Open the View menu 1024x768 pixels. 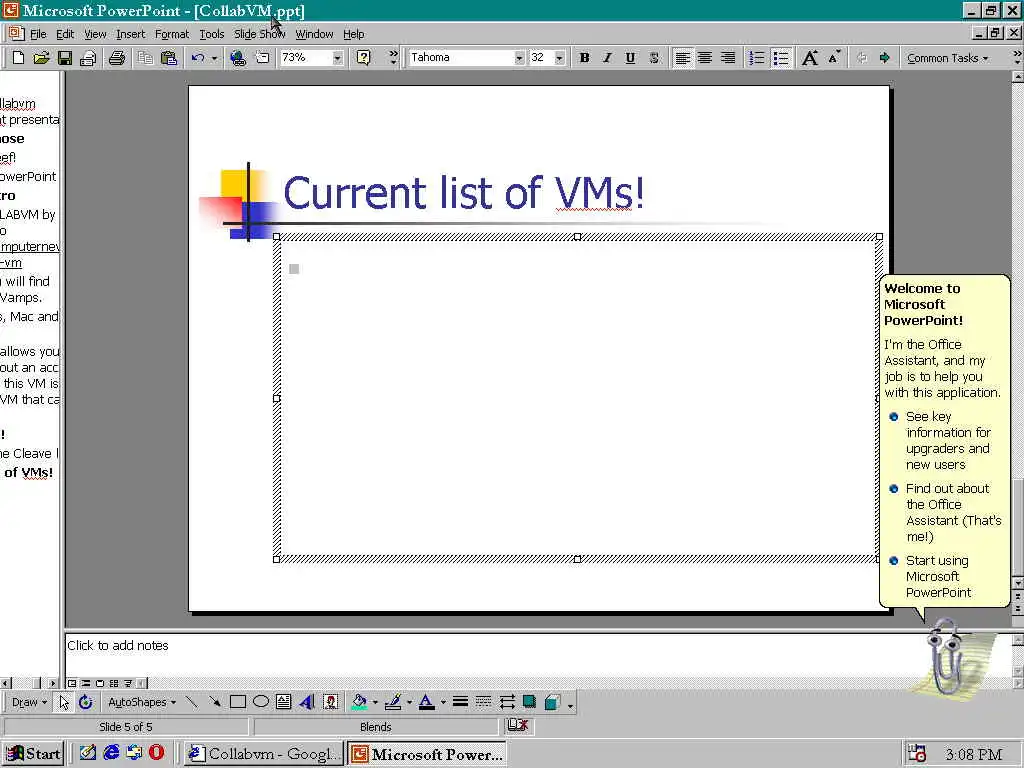tap(95, 34)
